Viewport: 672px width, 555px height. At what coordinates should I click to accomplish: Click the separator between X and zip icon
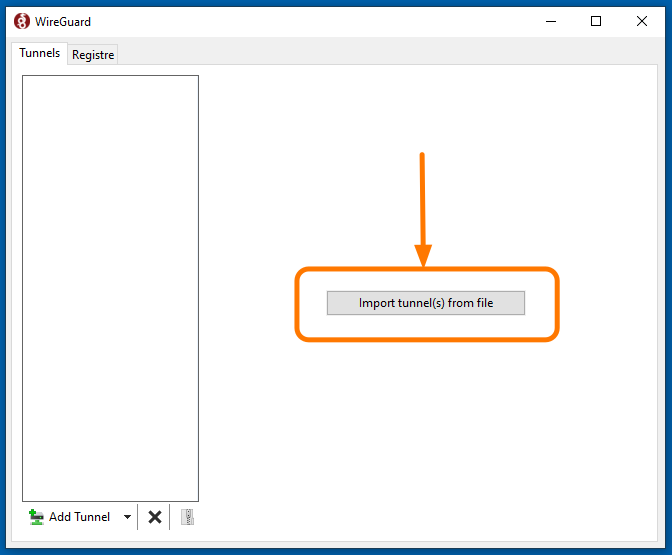[170, 517]
